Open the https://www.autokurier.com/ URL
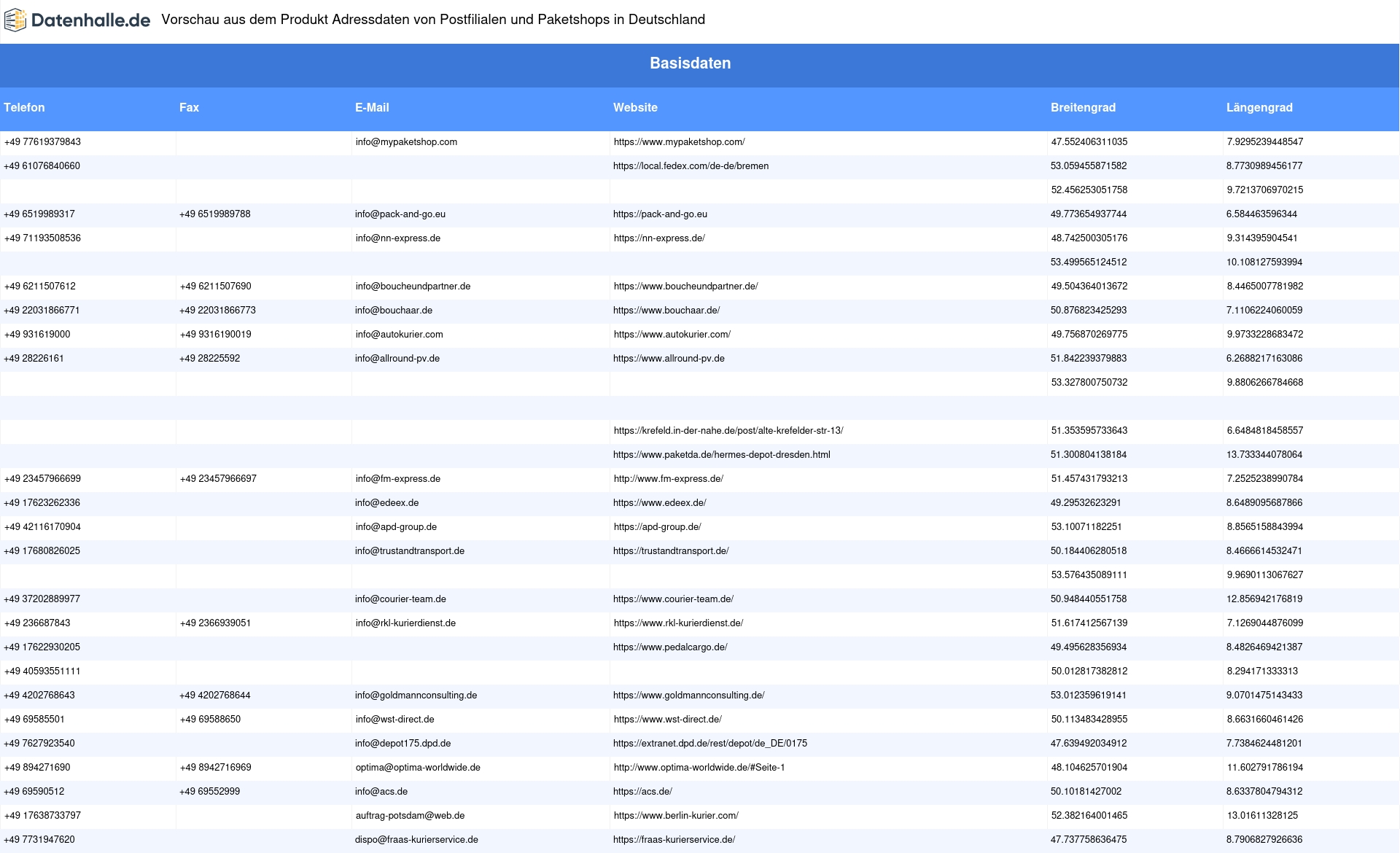The image size is (1400, 853). pos(672,335)
